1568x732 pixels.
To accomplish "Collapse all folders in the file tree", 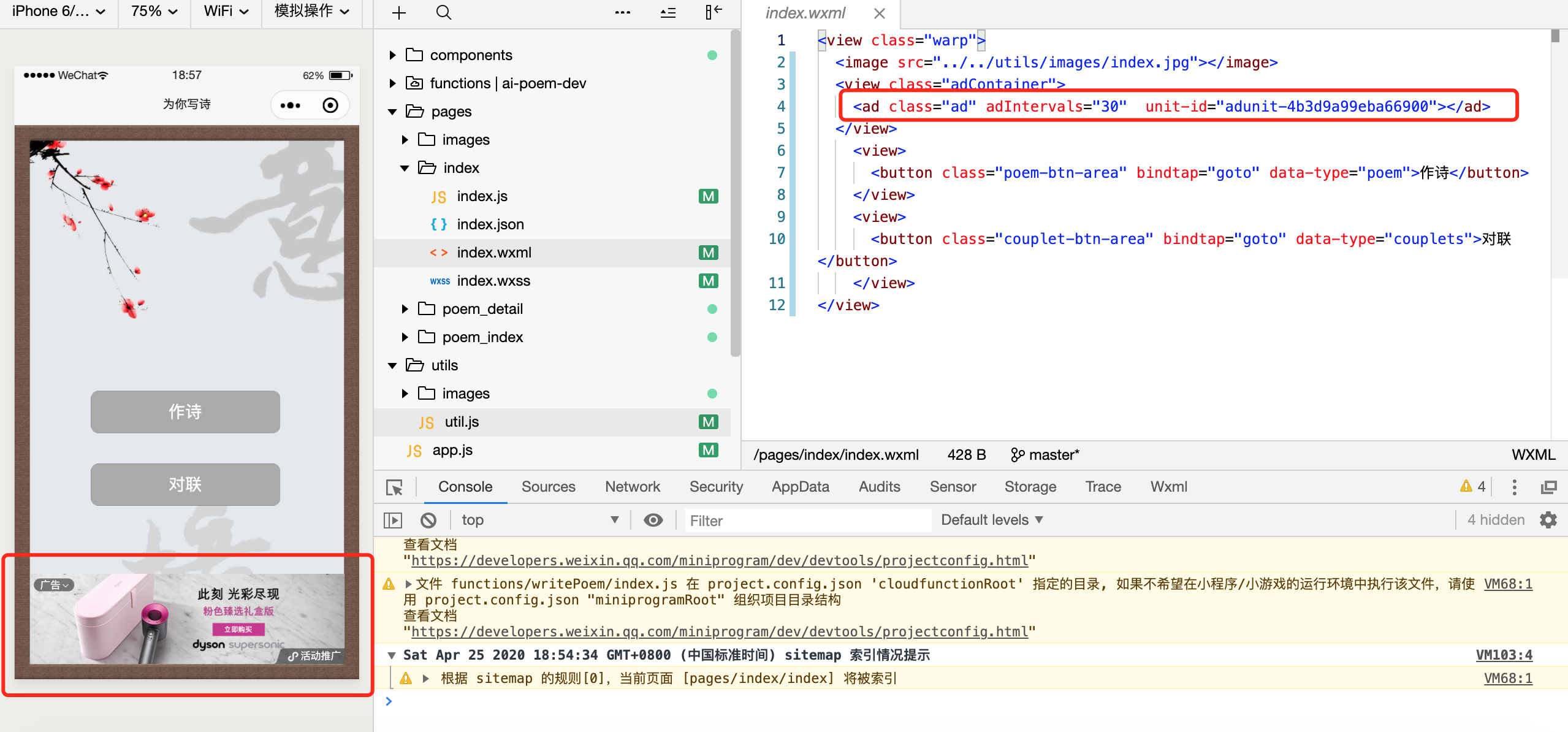I will pos(668,13).
